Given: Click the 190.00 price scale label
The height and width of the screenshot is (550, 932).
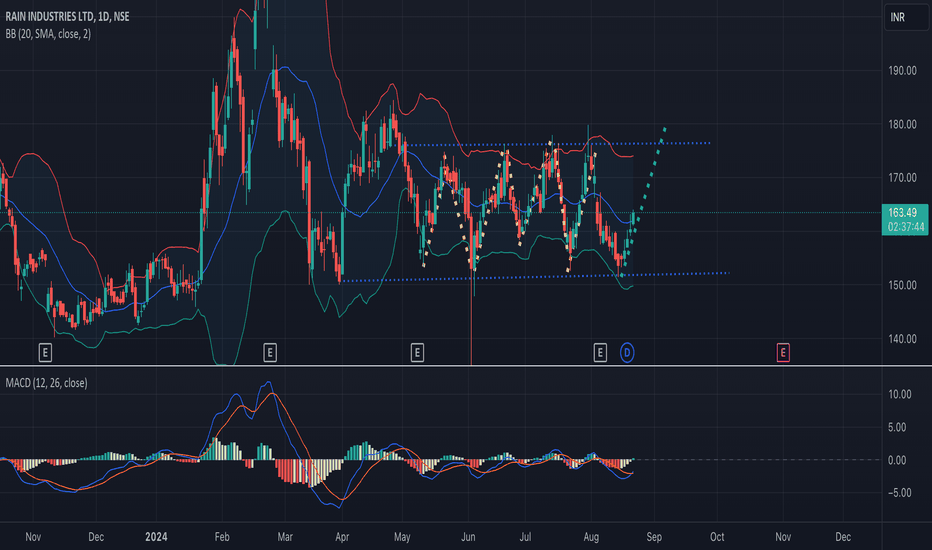Looking at the screenshot, I should tap(902, 71).
